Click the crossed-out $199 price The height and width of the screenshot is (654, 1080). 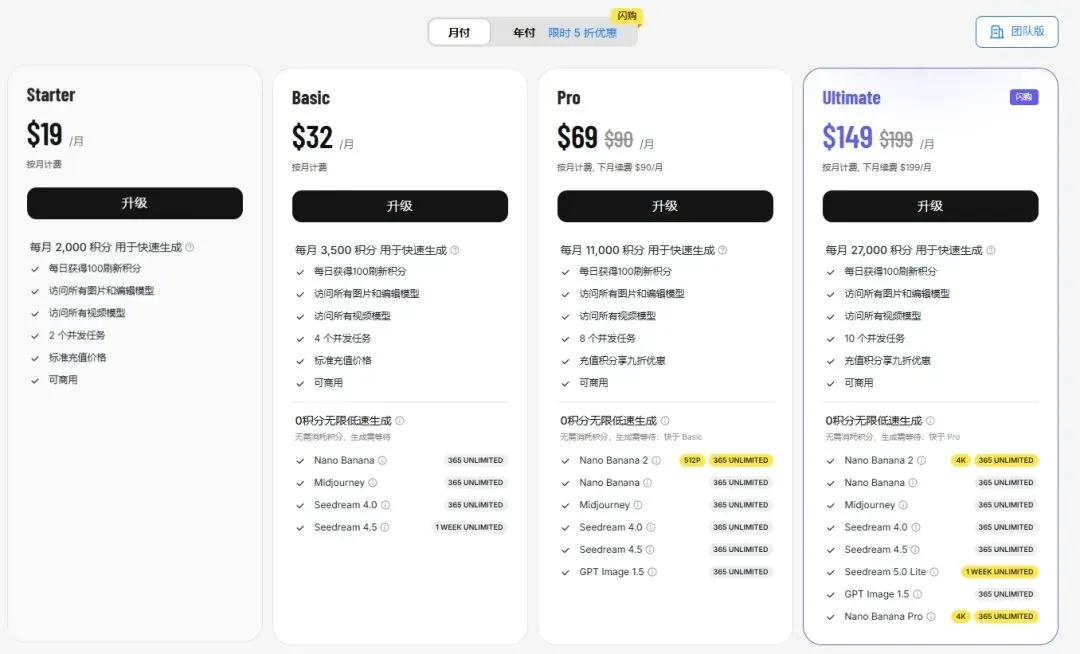click(x=896, y=140)
